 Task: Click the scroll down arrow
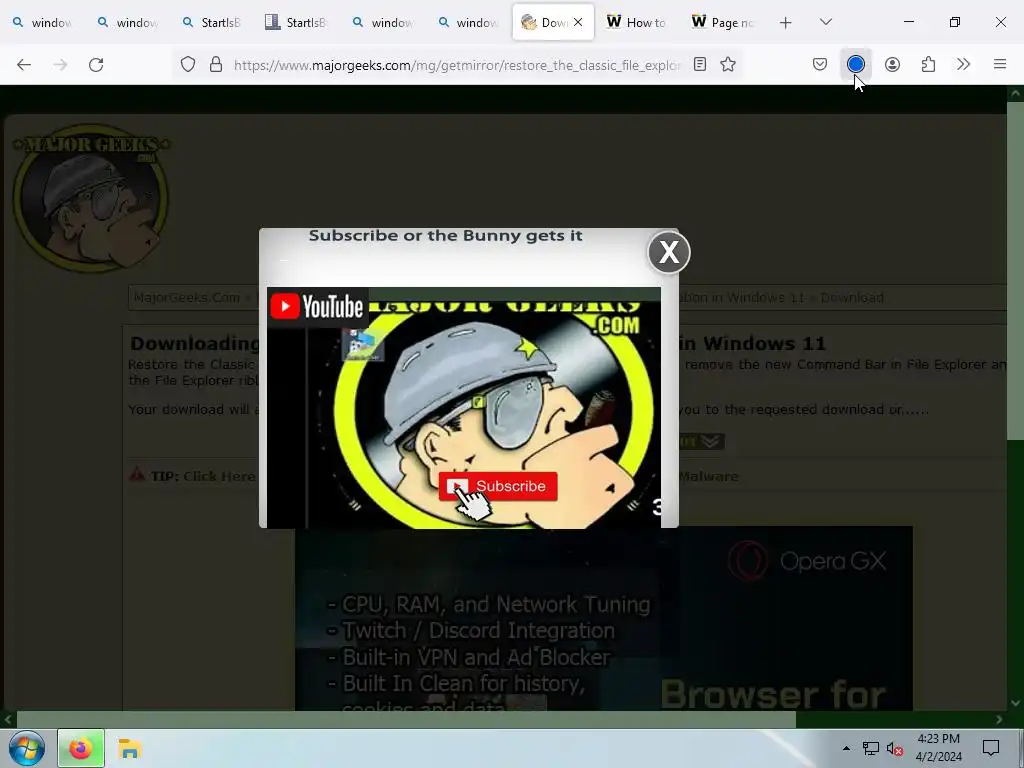[x=1015, y=703]
